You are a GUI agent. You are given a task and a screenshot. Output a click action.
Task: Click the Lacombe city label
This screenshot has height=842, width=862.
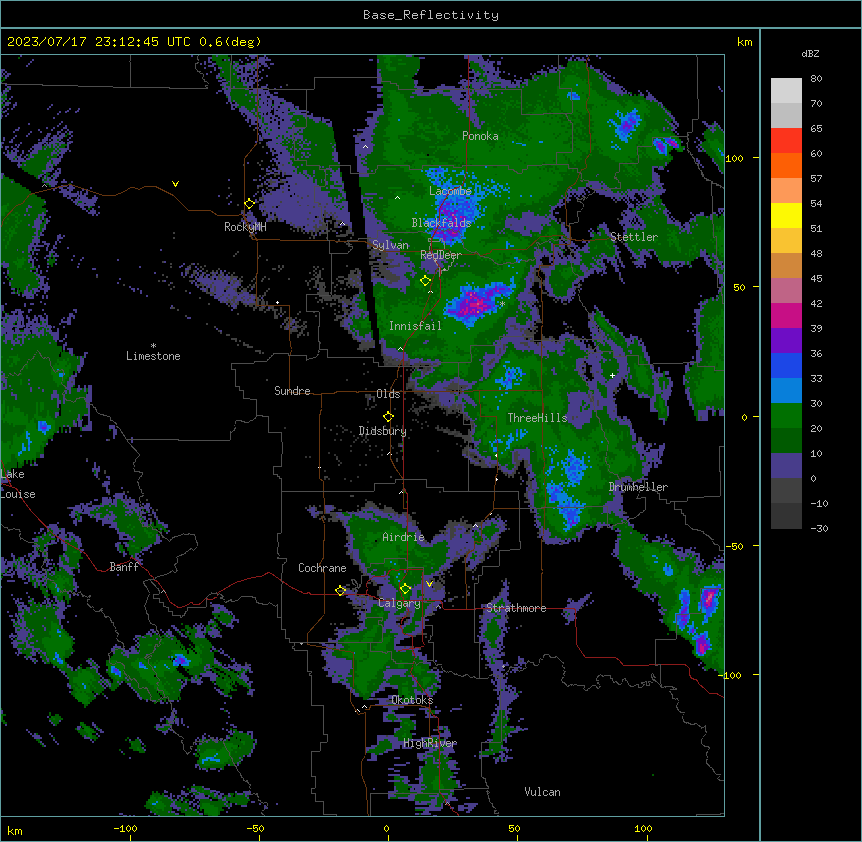(x=450, y=191)
